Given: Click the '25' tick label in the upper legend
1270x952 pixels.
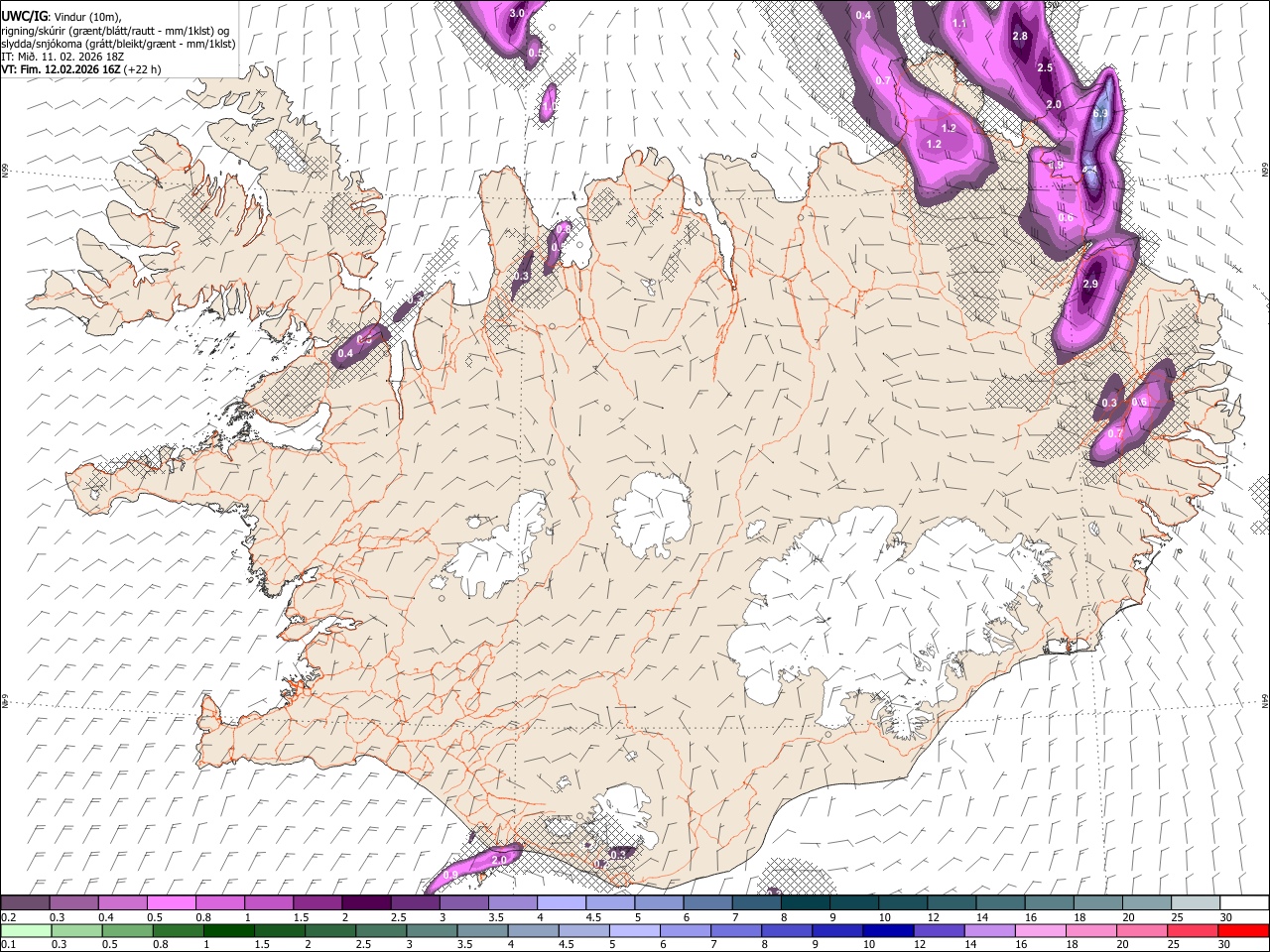Looking at the screenshot, I should point(1178,917).
